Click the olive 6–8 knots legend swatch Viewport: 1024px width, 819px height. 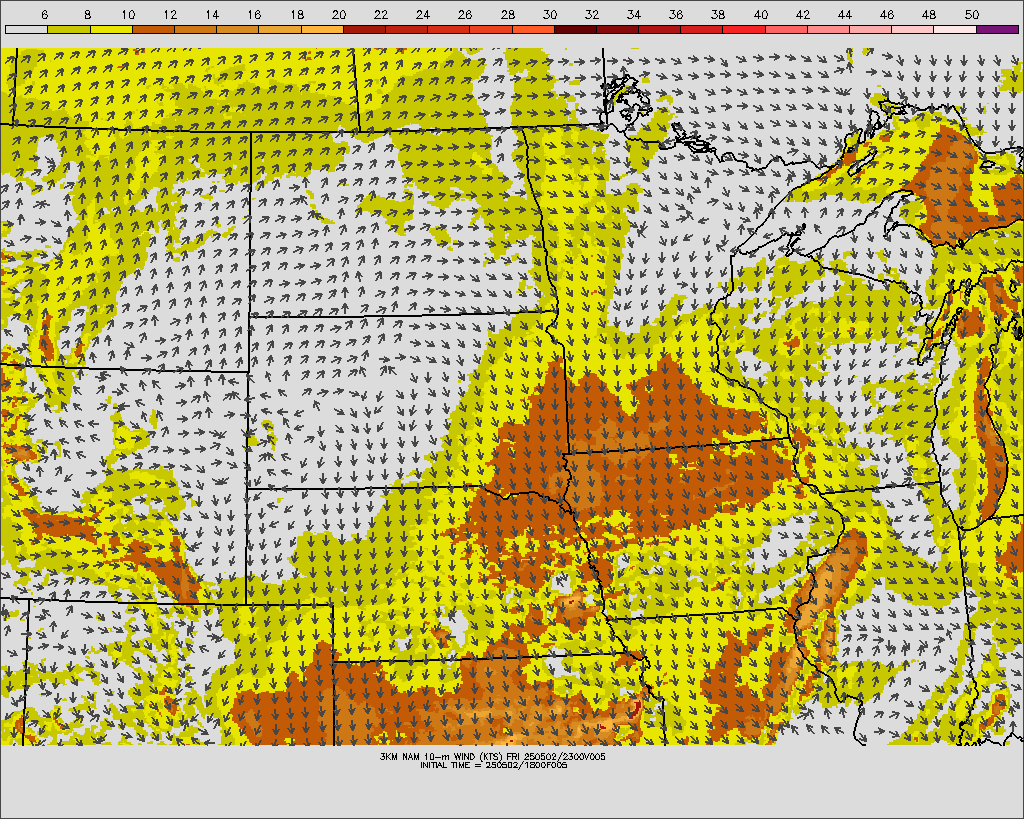click(x=69, y=29)
